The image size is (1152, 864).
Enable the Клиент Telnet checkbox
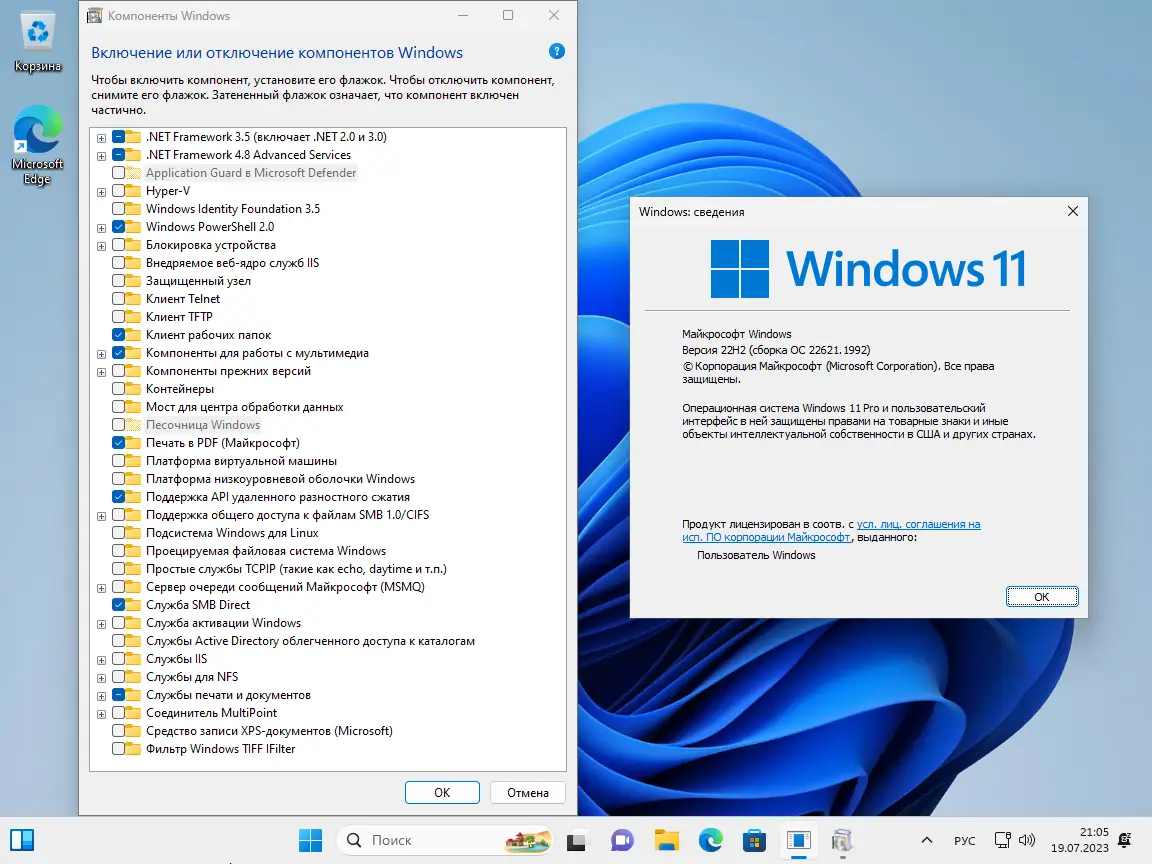pyautogui.click(x=118, y=299)
